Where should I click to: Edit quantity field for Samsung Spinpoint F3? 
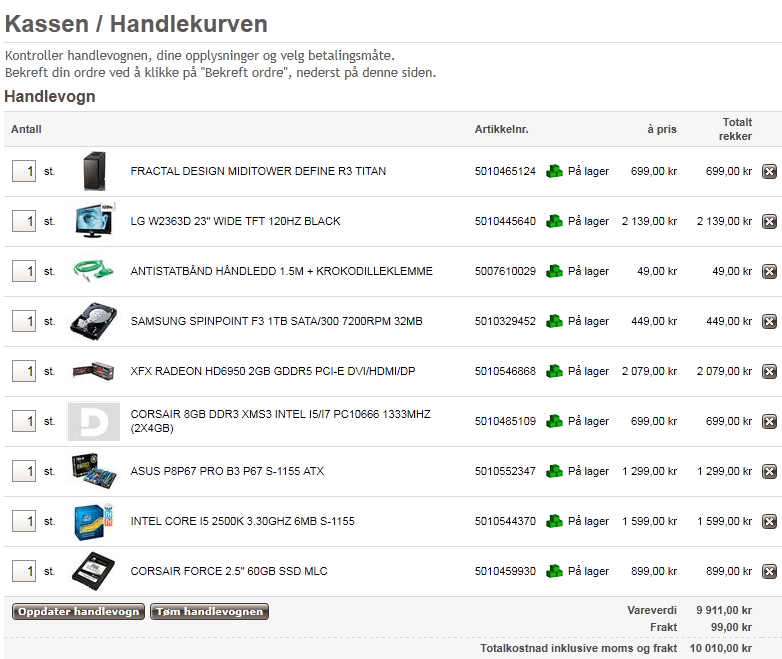[x=24, y=321]
